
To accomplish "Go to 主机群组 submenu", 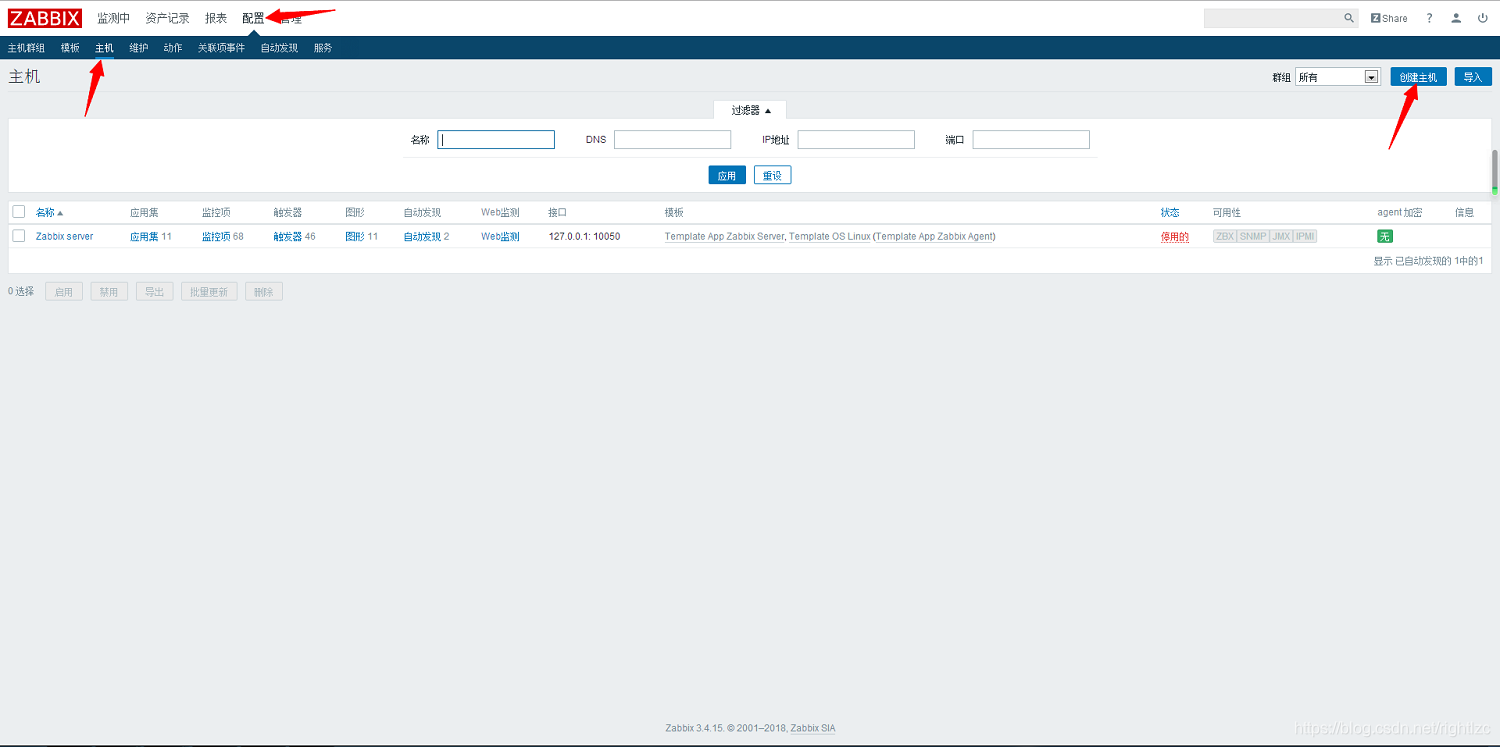I will (26, 48).
